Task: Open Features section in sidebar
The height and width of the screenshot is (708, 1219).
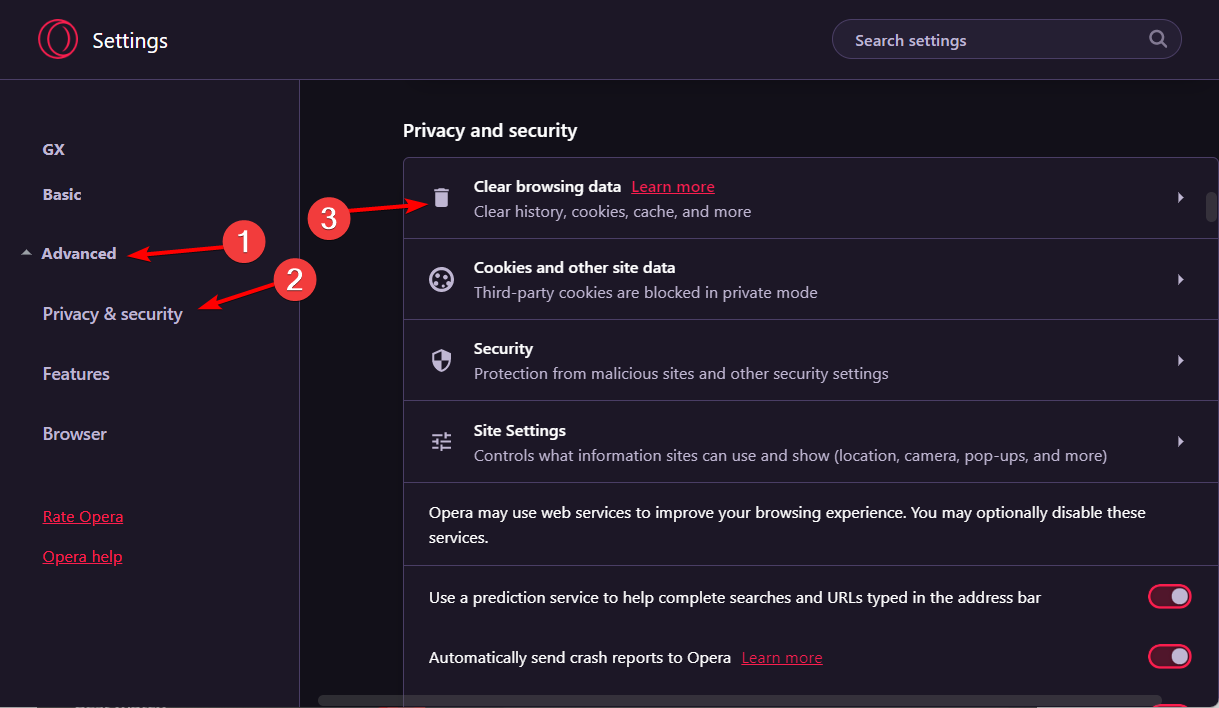Action: coord(76,374)
